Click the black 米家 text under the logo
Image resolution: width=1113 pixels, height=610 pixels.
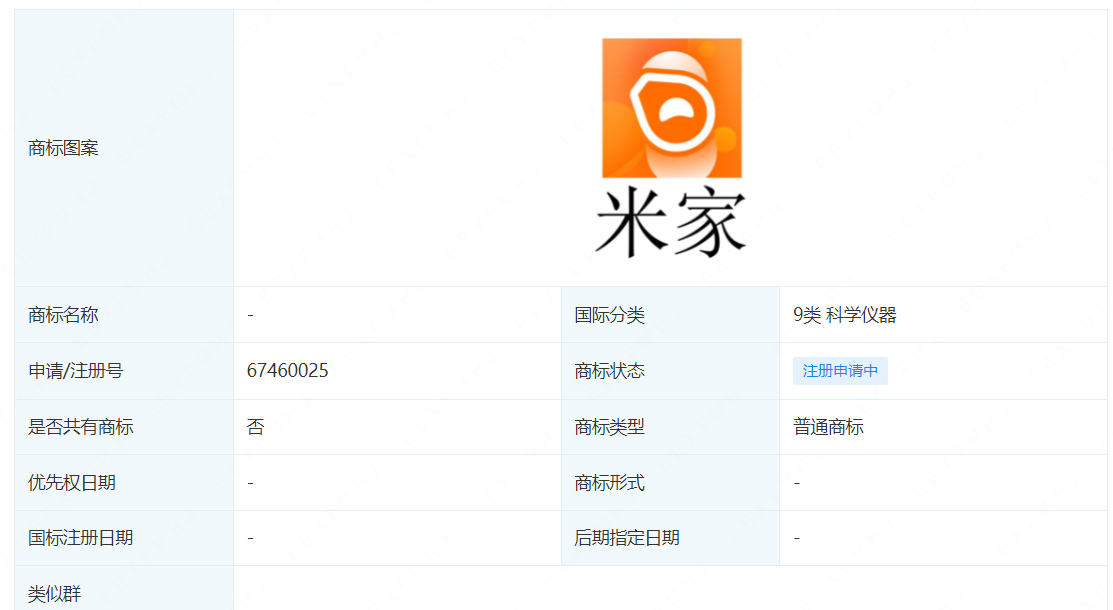(x=671, y=221)
